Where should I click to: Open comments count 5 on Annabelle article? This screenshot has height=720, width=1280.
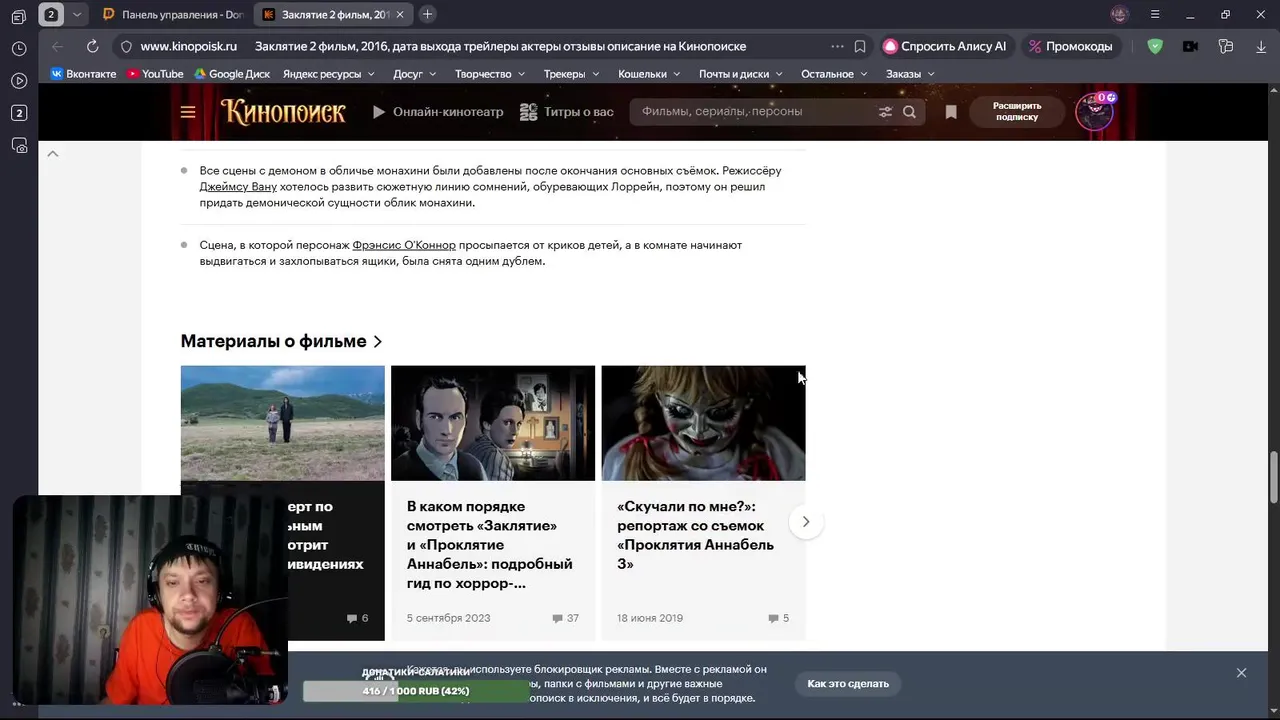(779, 618)
